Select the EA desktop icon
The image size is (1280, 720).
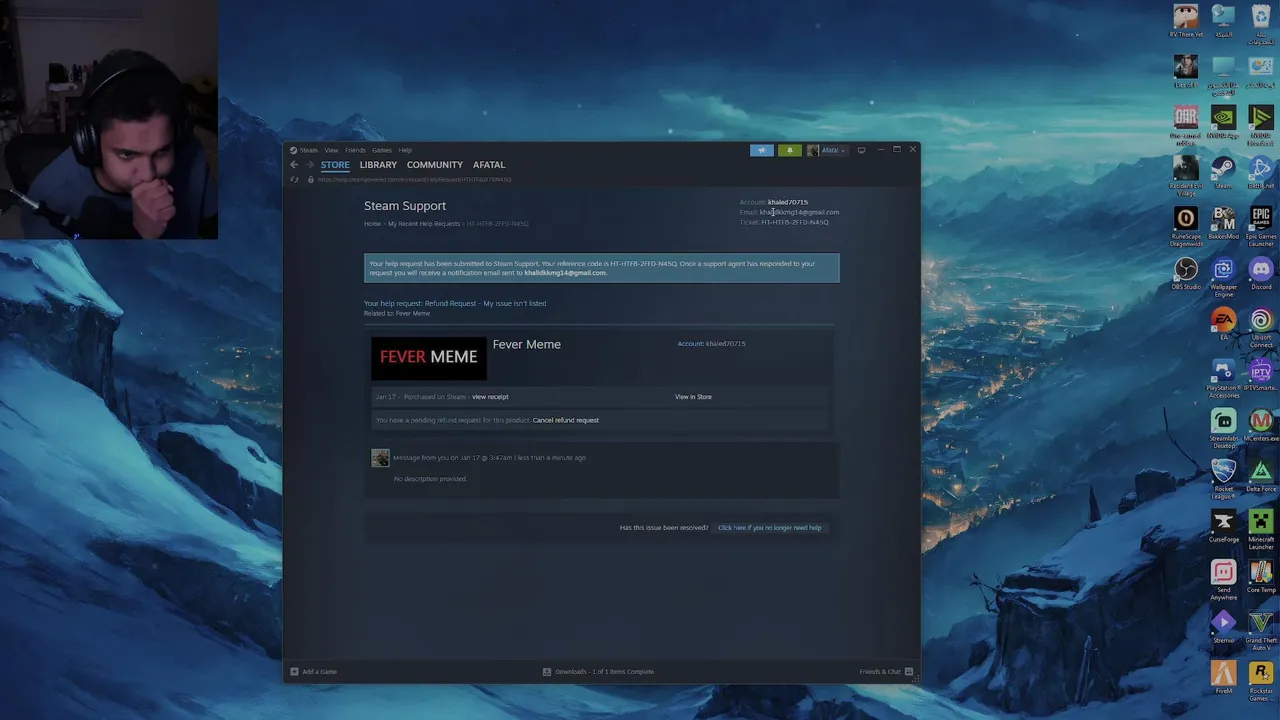pyautogui.click(x=1223, y=325)
